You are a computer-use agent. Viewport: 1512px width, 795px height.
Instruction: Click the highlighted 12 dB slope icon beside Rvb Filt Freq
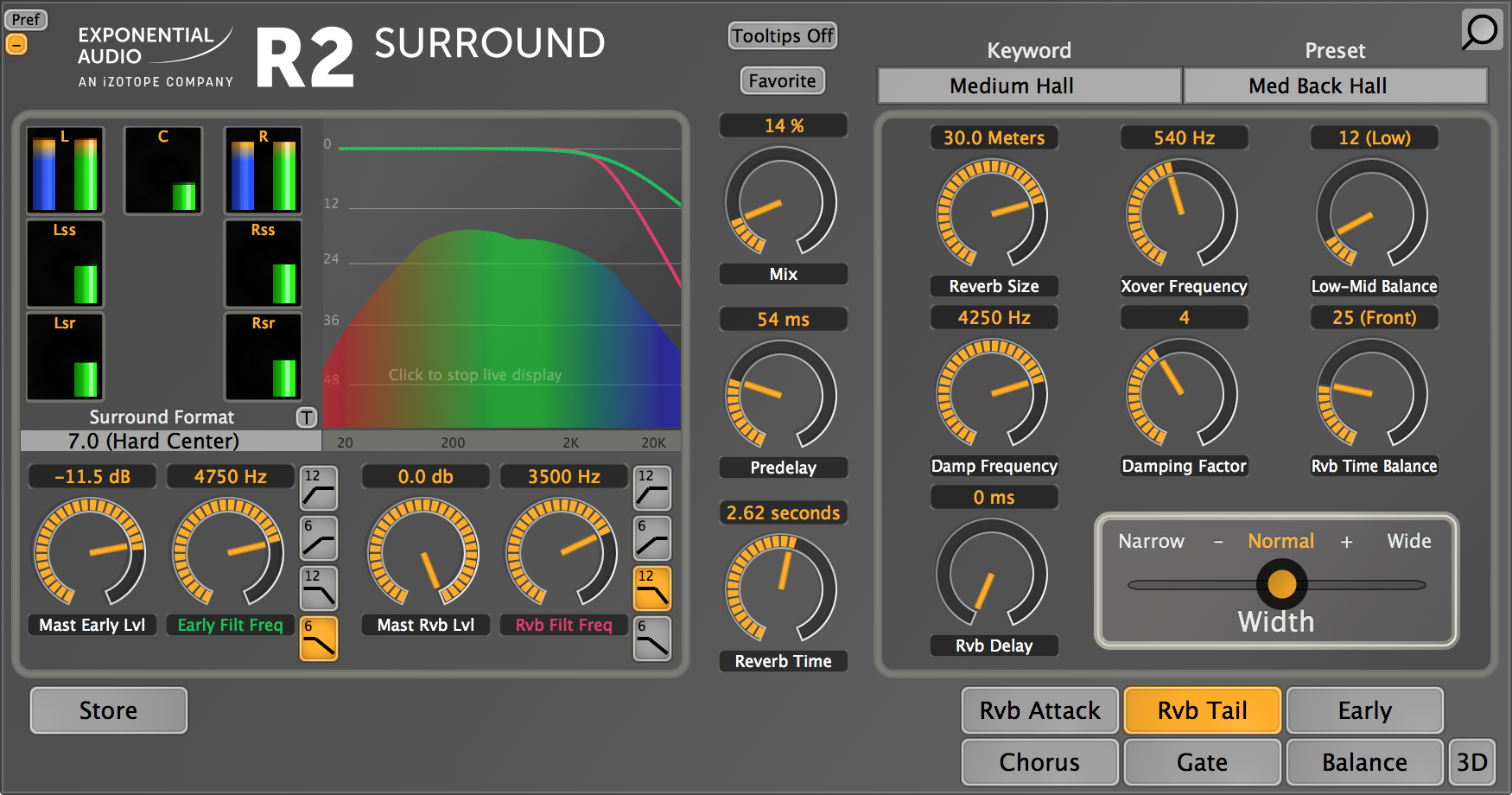click(652, 588)
